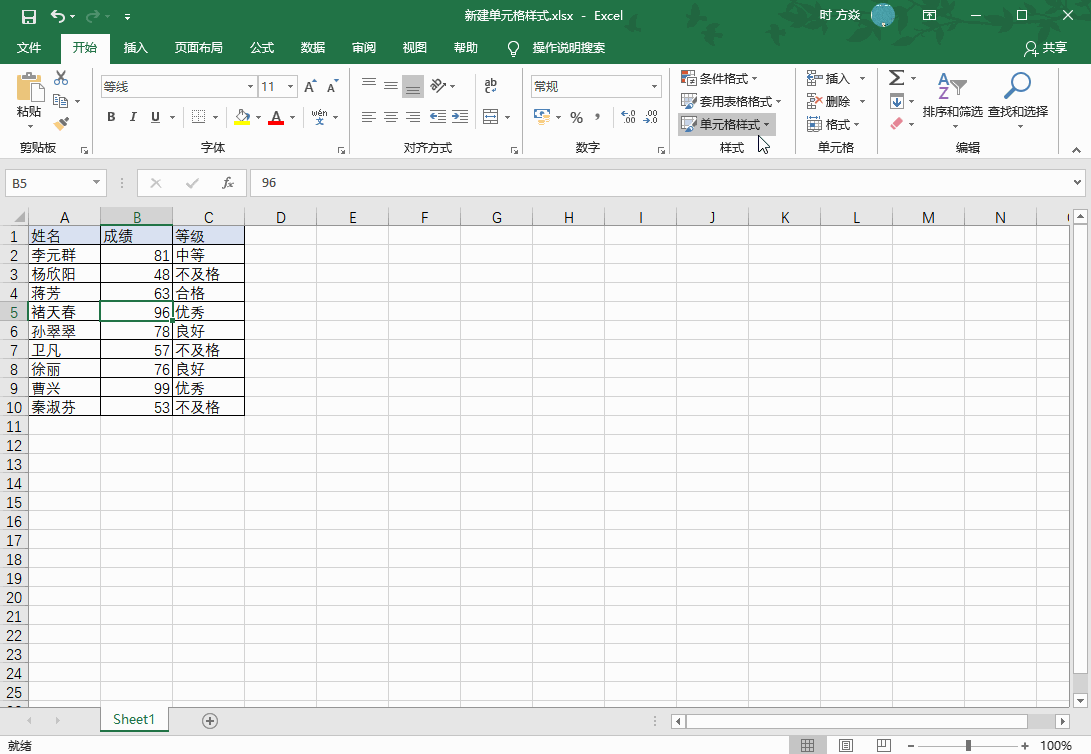This screenshot has width=1091, height=754.
Task: Increase font size with the large A icon
Action: point(310,86)
